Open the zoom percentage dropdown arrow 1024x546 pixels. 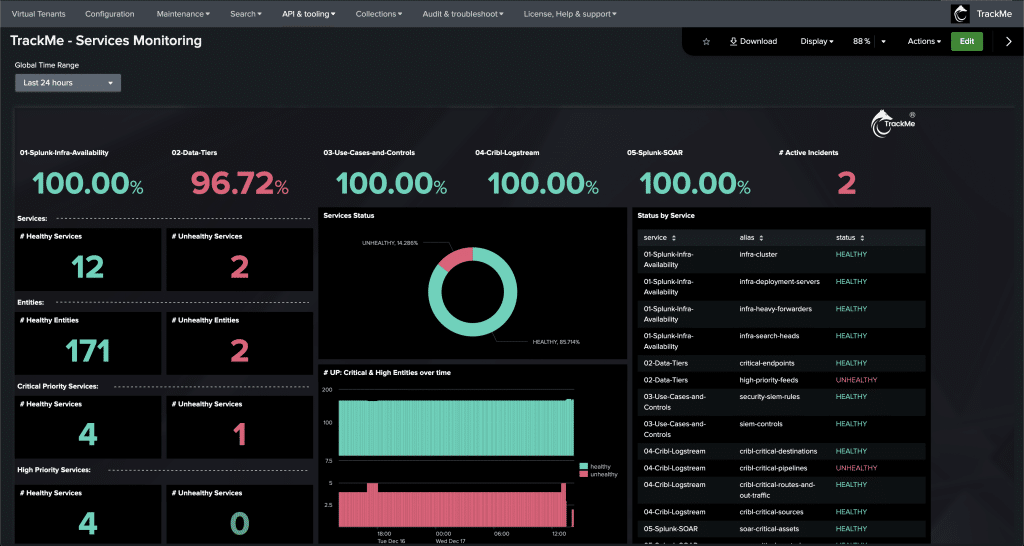pyautogui.click(x=883, y=42)
